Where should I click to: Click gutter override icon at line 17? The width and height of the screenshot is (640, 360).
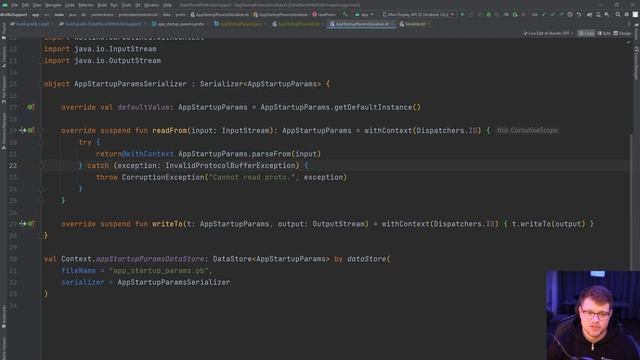point(31,107)
